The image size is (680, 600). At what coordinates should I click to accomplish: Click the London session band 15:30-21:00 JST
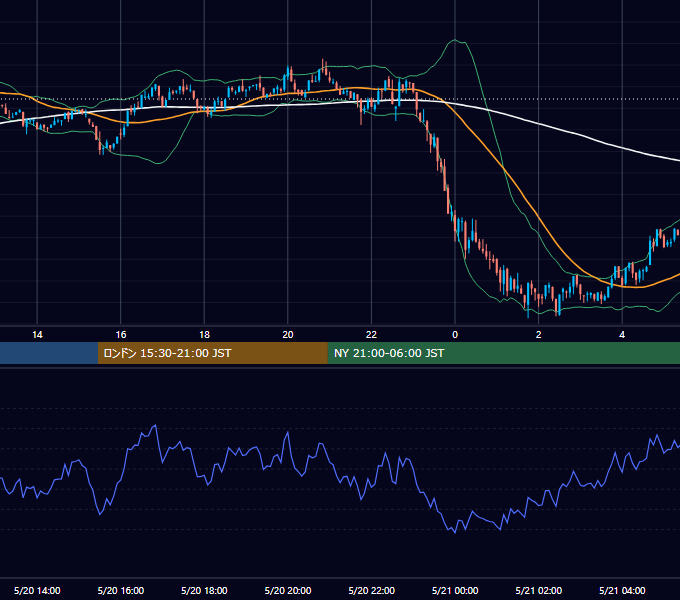[x=212, y=353]
